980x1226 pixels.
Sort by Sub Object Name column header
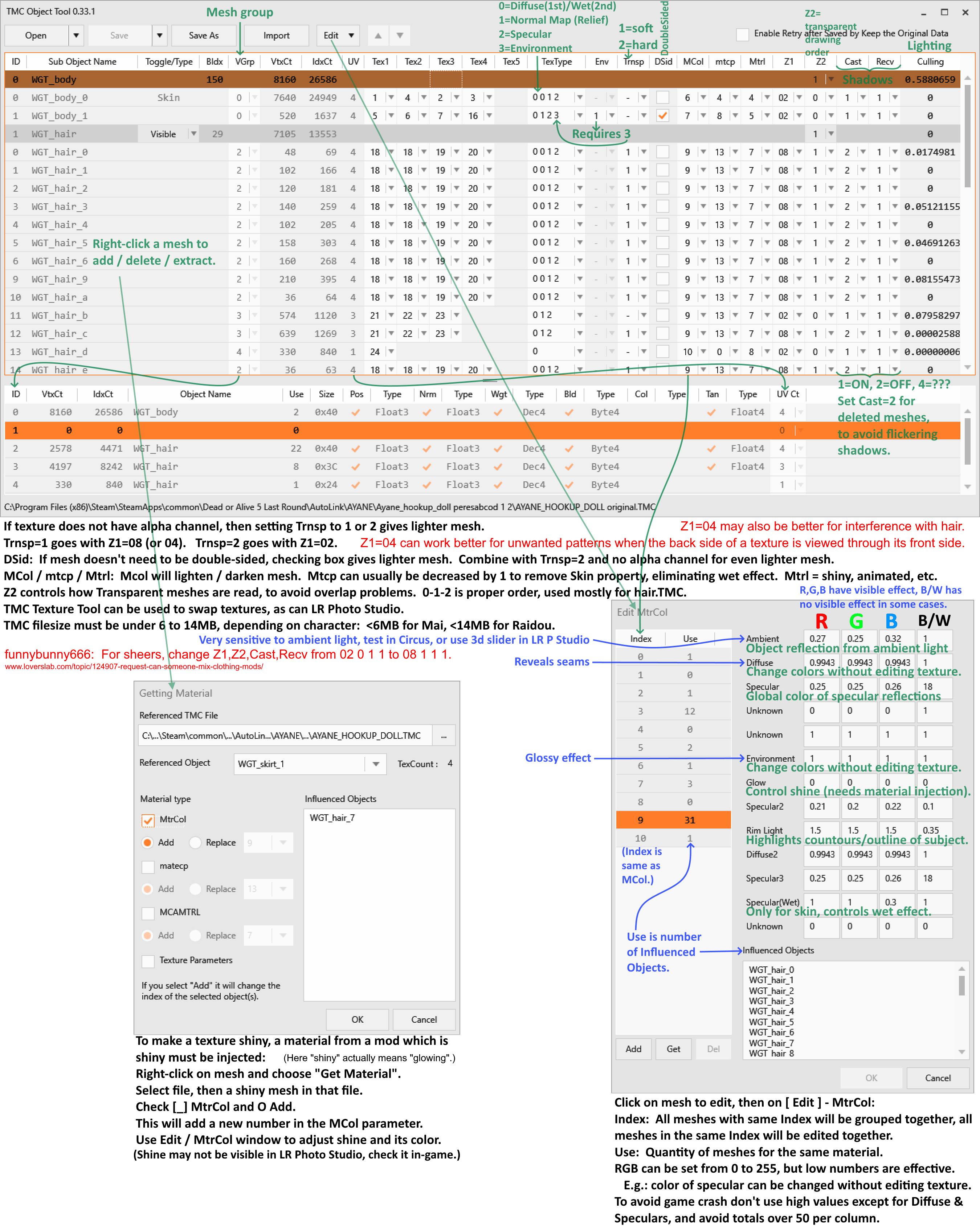pyautogui.click(x=82, y=61)
